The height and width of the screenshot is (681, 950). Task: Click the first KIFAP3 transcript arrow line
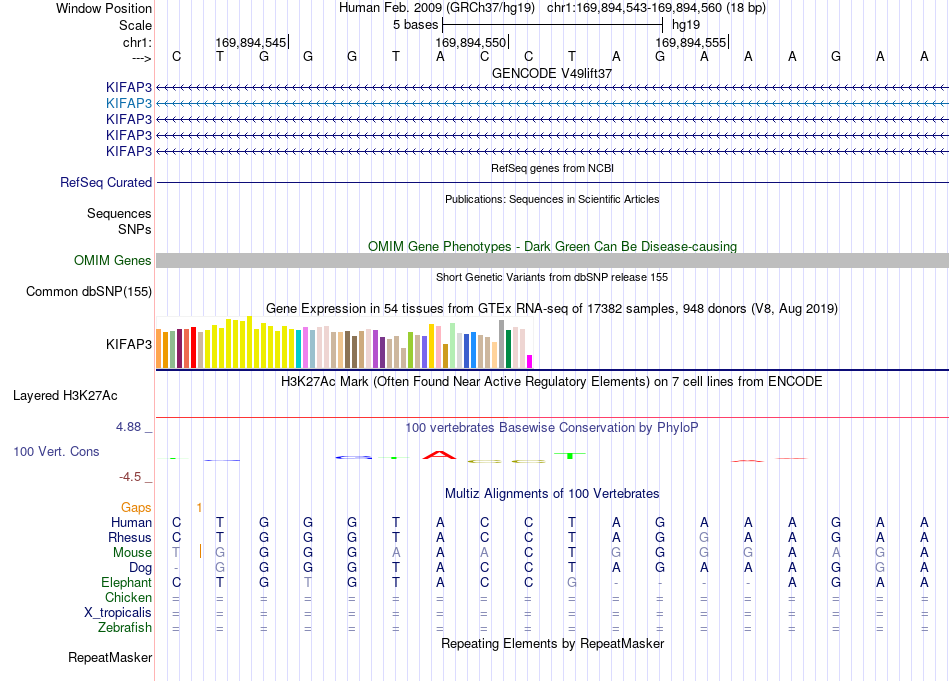click(x=552, y=88)
